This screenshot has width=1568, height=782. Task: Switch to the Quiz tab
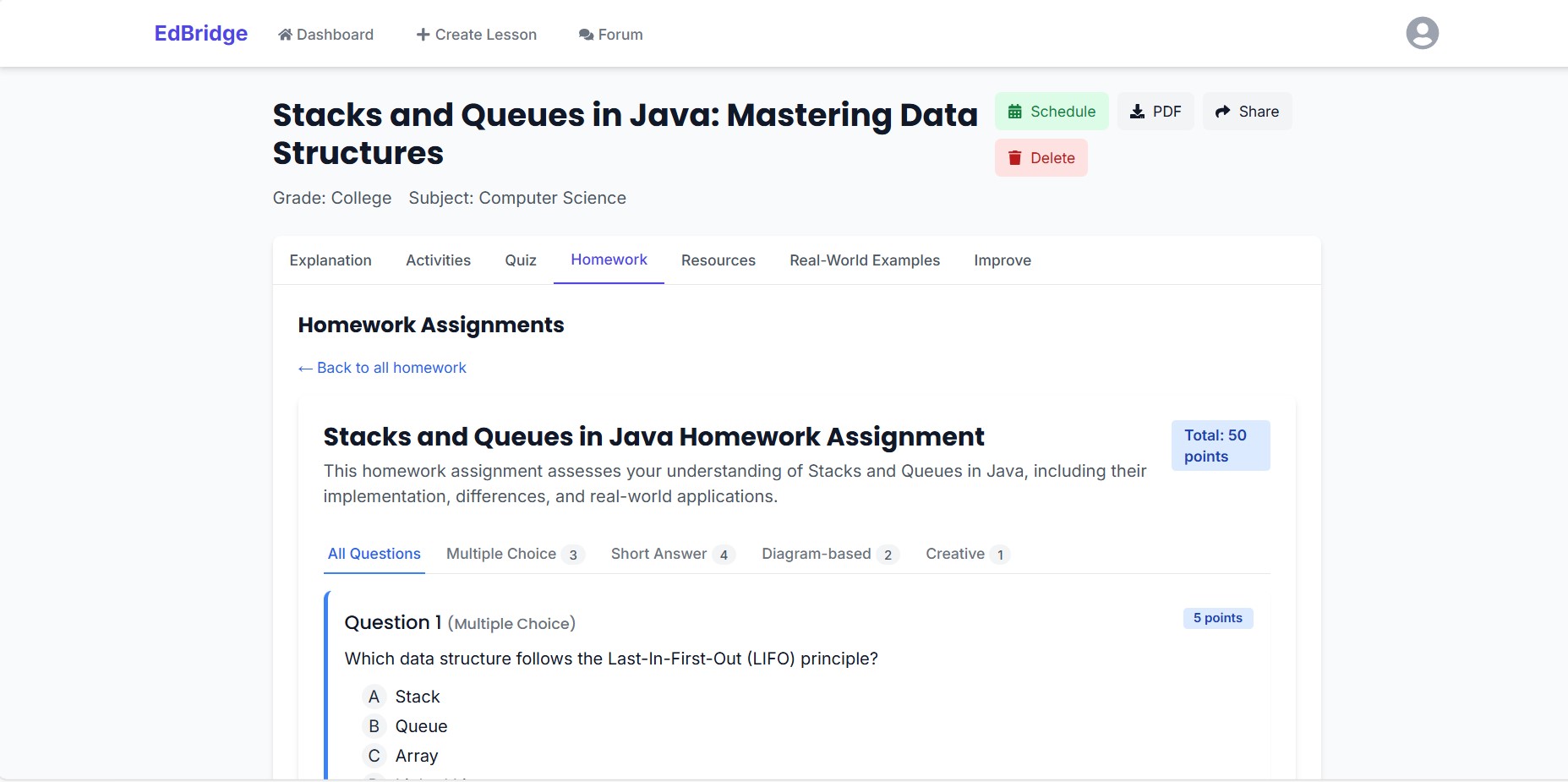tap(521, 260)
